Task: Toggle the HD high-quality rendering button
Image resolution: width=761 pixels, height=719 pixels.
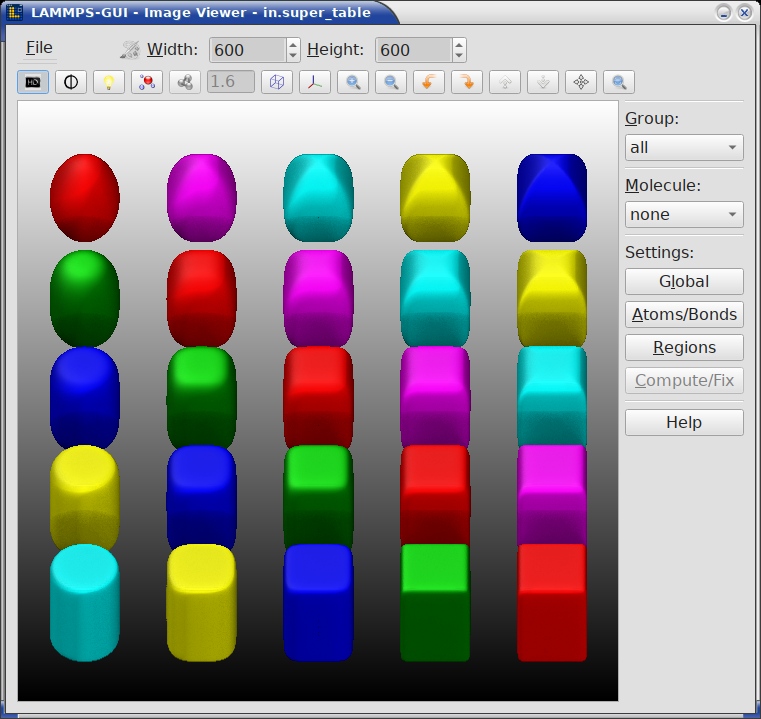Action: [x=33, y=82]
